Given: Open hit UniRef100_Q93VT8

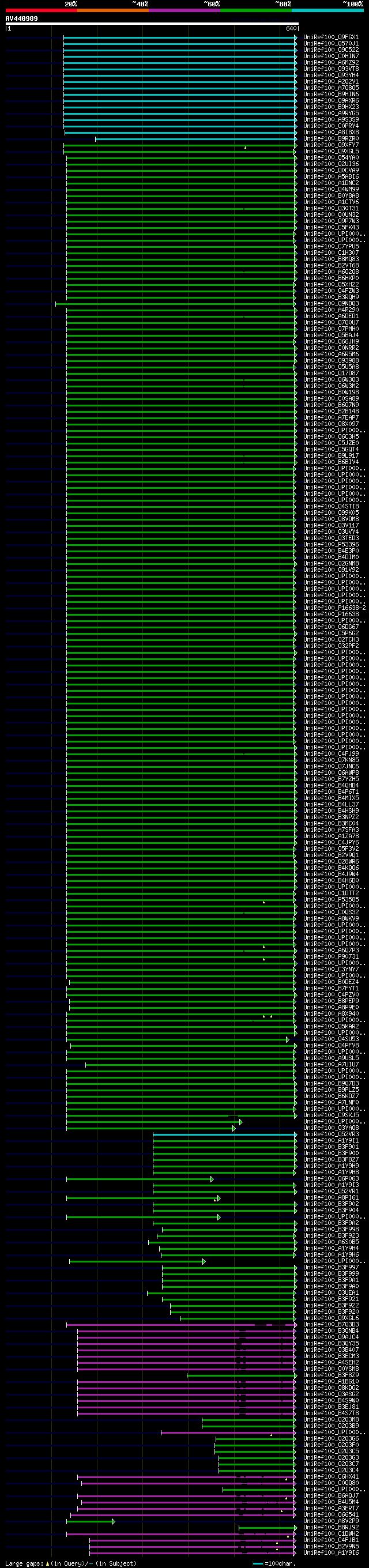Looking at the screenshot, I should [x=332, y=69].
